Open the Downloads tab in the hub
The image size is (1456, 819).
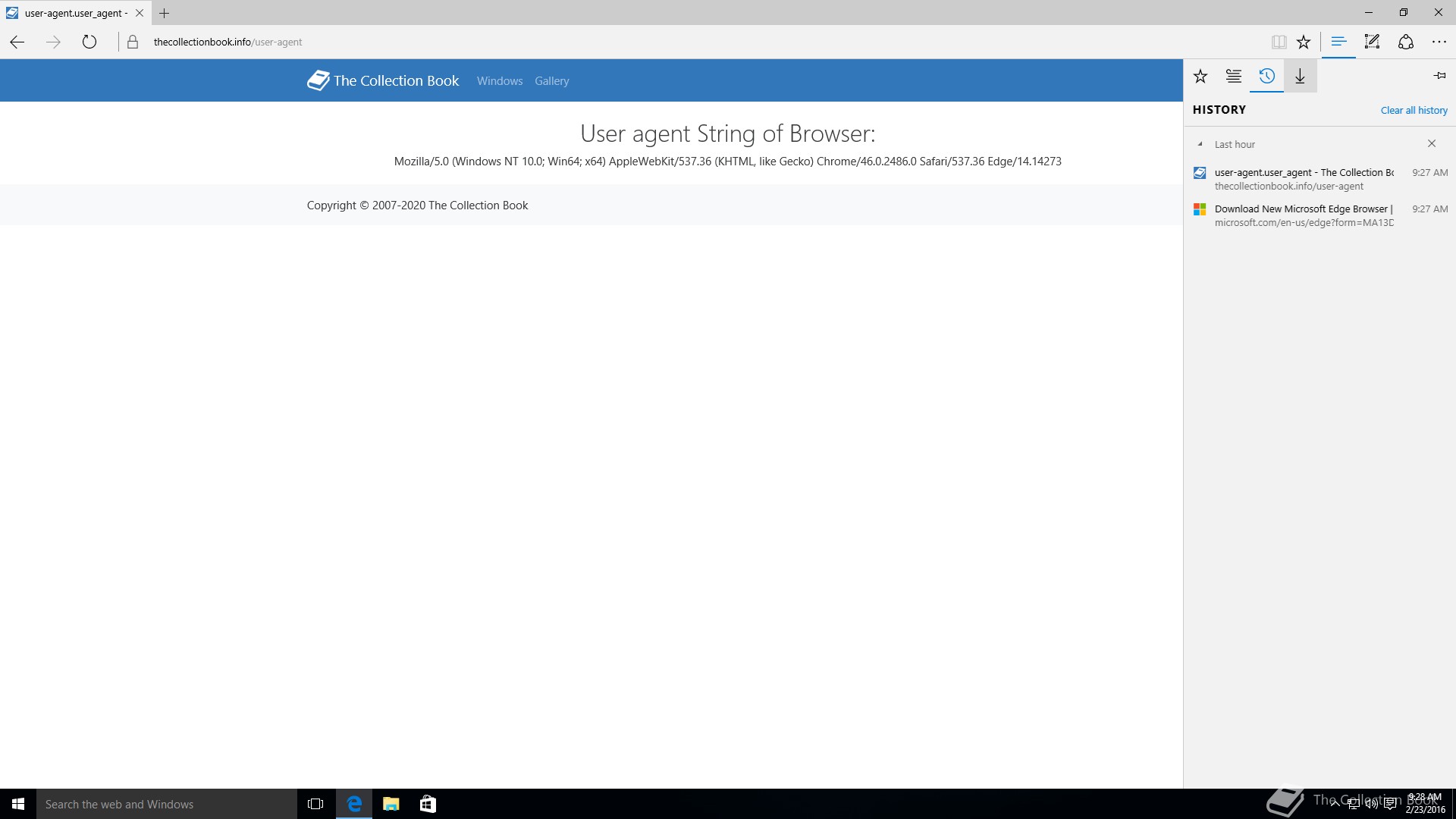(x=1300, y=76)
